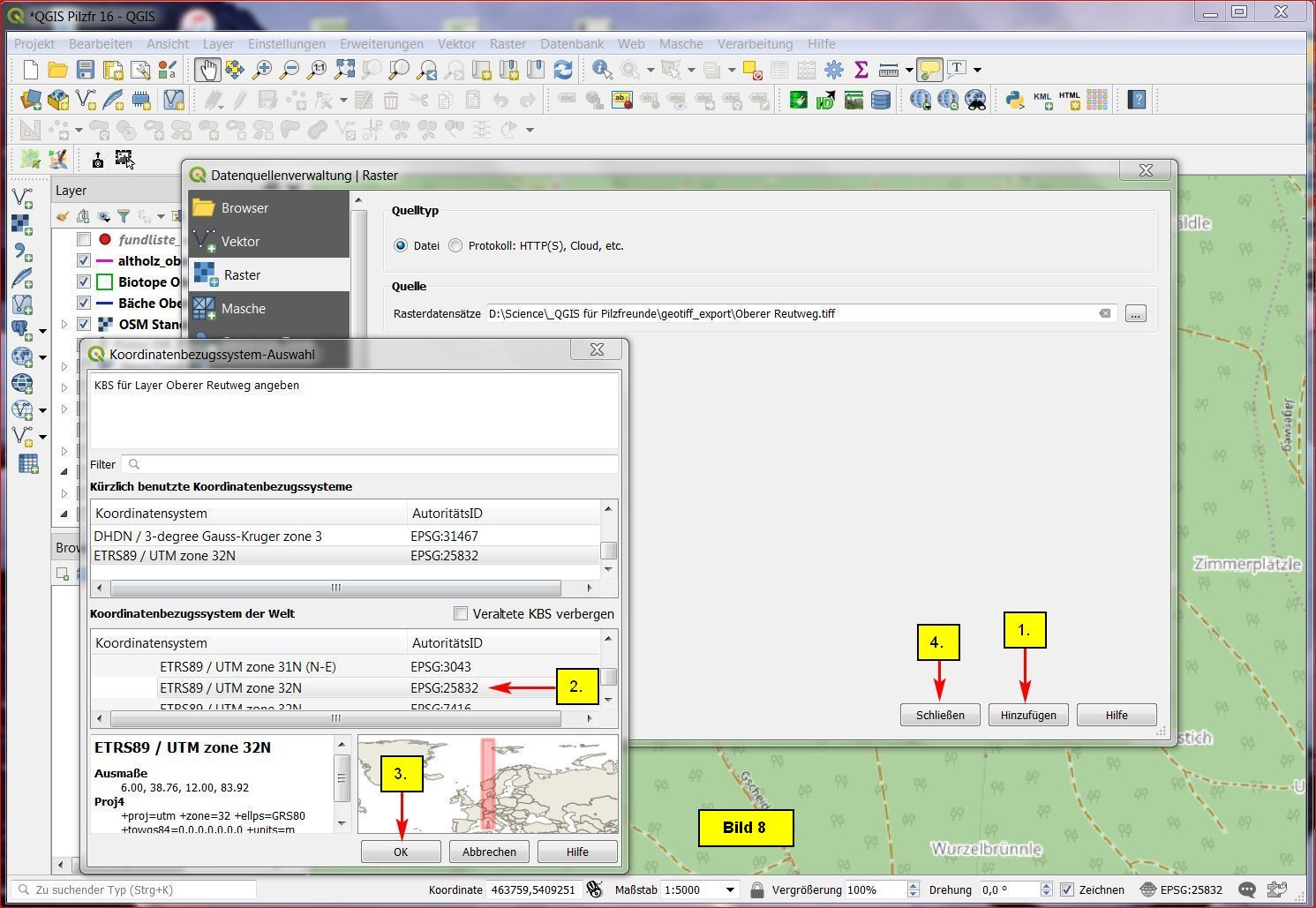Expand the OSM Standard layer tree node

[64, 324]
